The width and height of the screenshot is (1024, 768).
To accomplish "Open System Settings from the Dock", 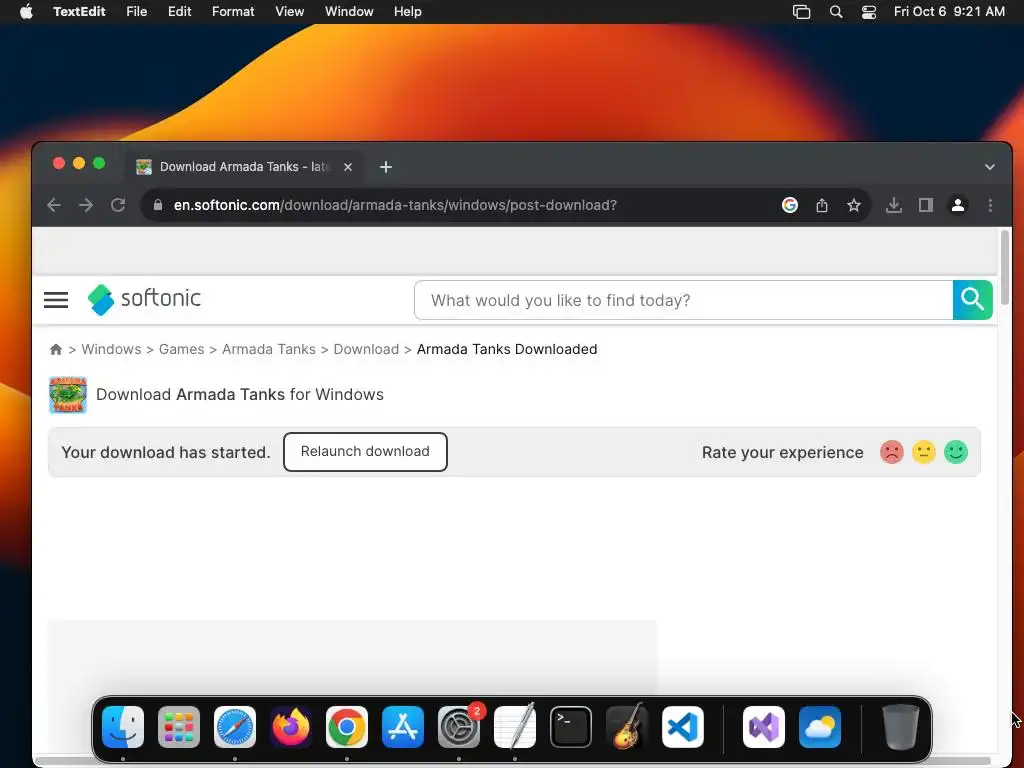I will point(459,727).
